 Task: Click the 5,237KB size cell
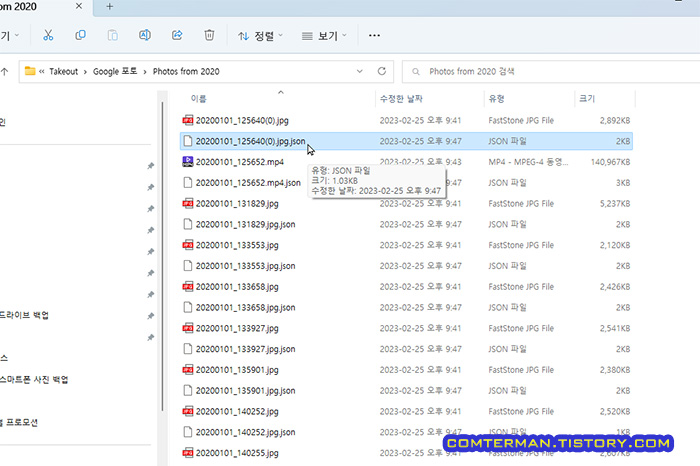[x=615, y=204]
